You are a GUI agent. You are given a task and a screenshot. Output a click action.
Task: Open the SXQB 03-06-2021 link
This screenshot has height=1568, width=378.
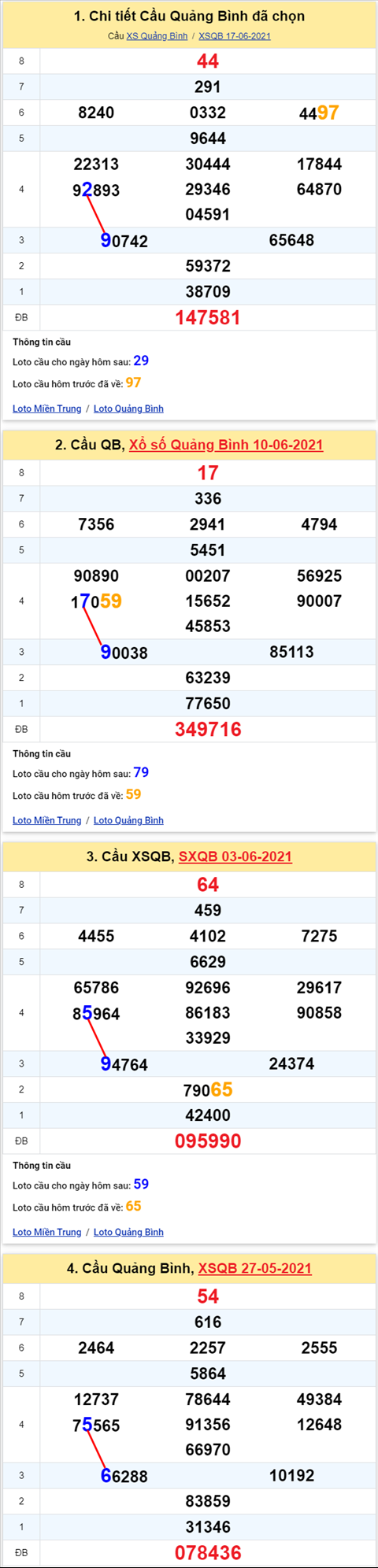click(235, 856)
